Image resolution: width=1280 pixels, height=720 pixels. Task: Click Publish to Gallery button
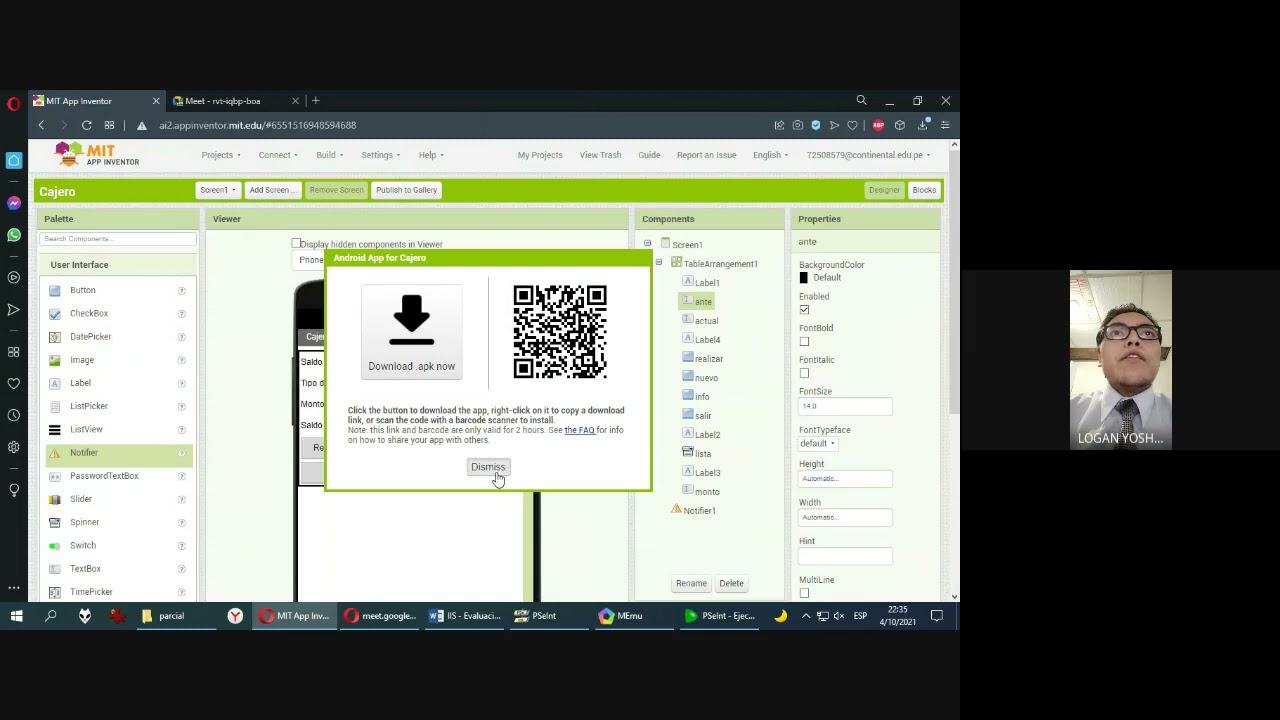point(406,190)
